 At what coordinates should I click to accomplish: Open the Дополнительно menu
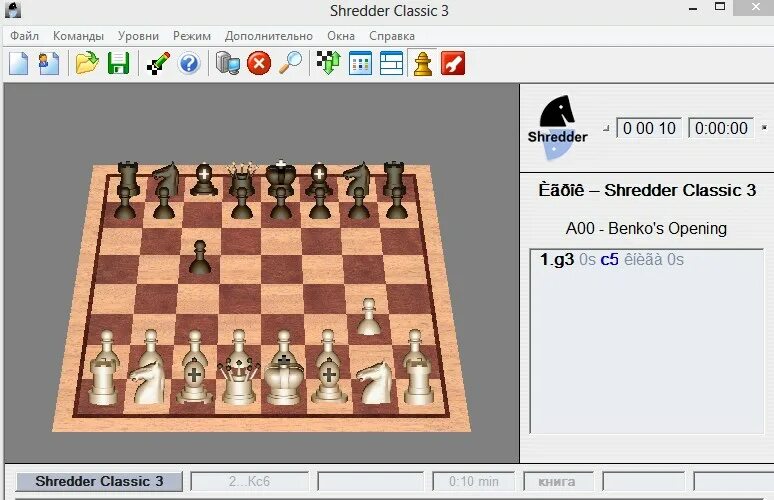point(269,36)
